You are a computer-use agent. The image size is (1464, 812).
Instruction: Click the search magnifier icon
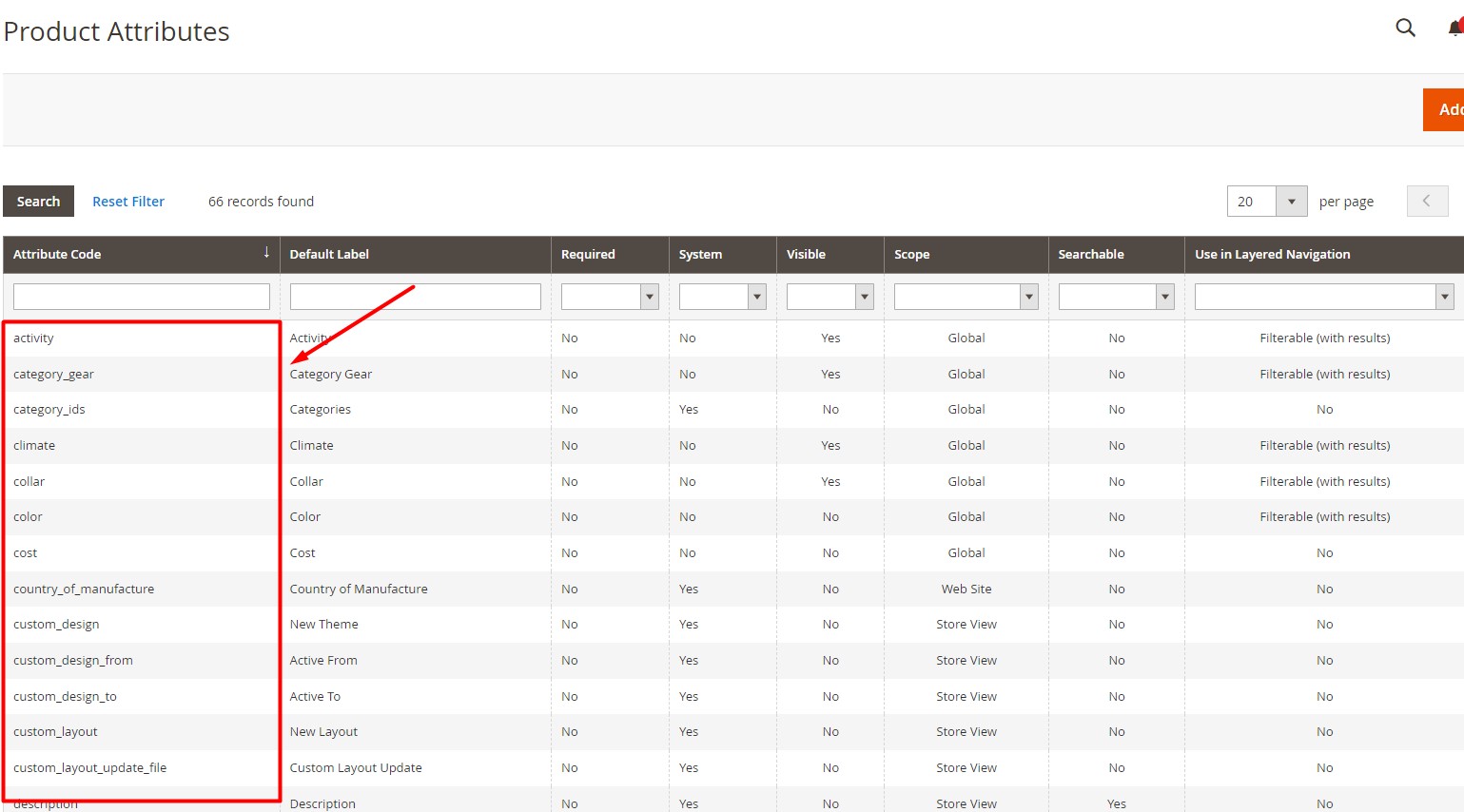tap(1405, 28)
